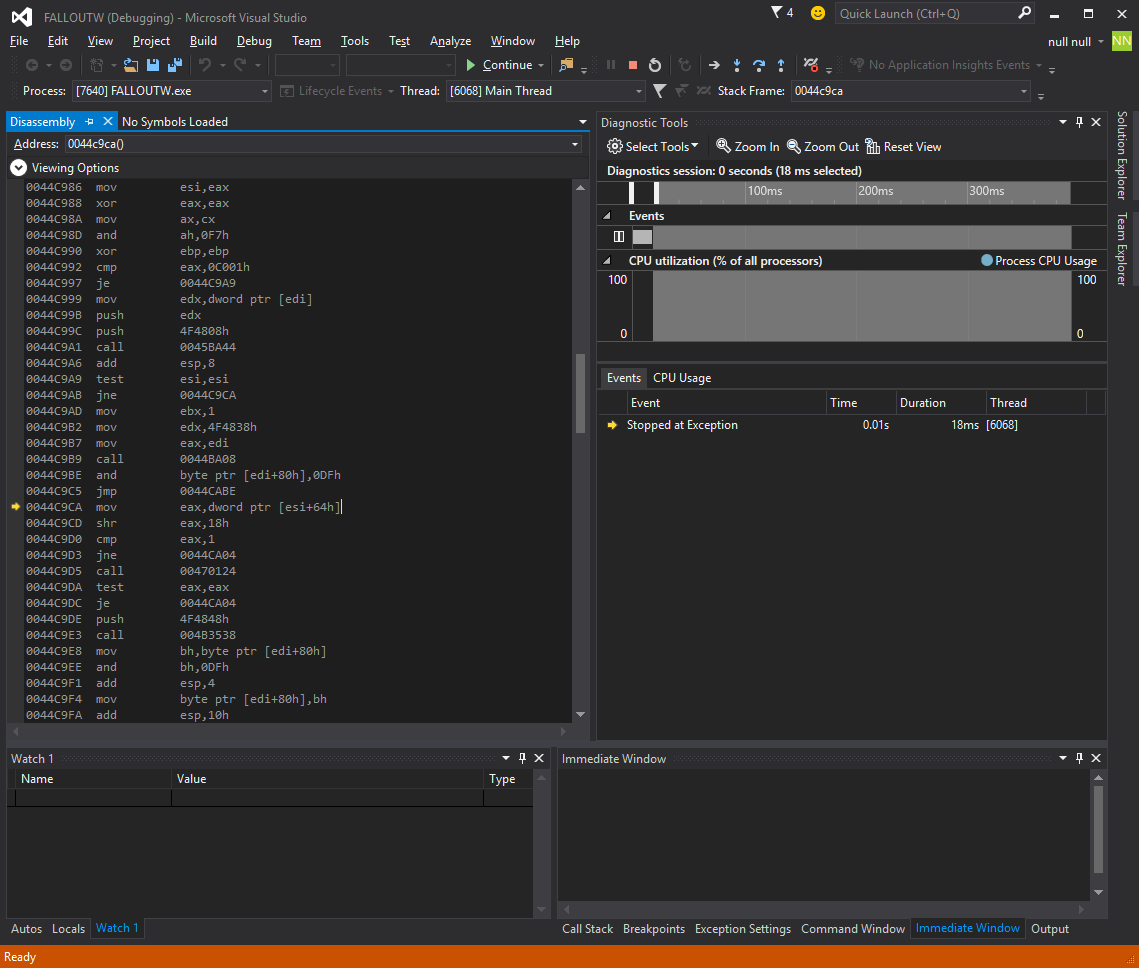The image size is (1139, 968).
Task: Click Find in Files toolbar icon
Action: 566,65
